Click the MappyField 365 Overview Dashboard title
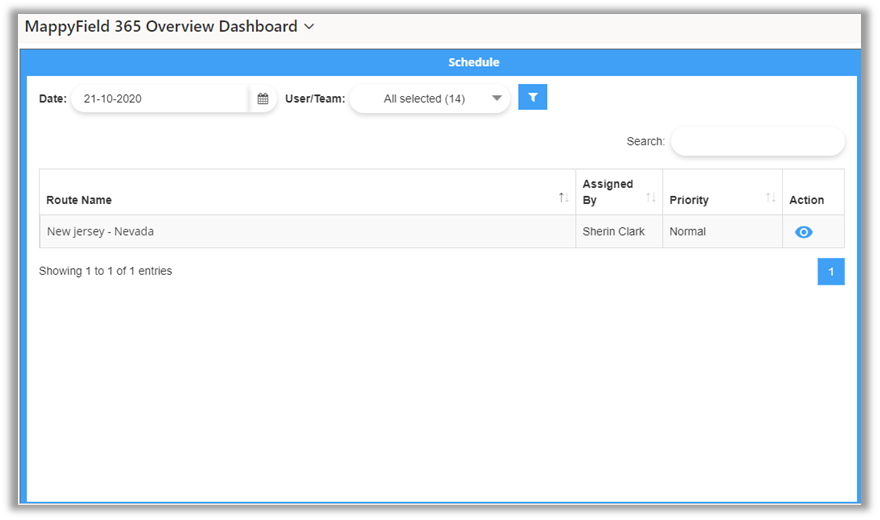 (x=160, y=27)
